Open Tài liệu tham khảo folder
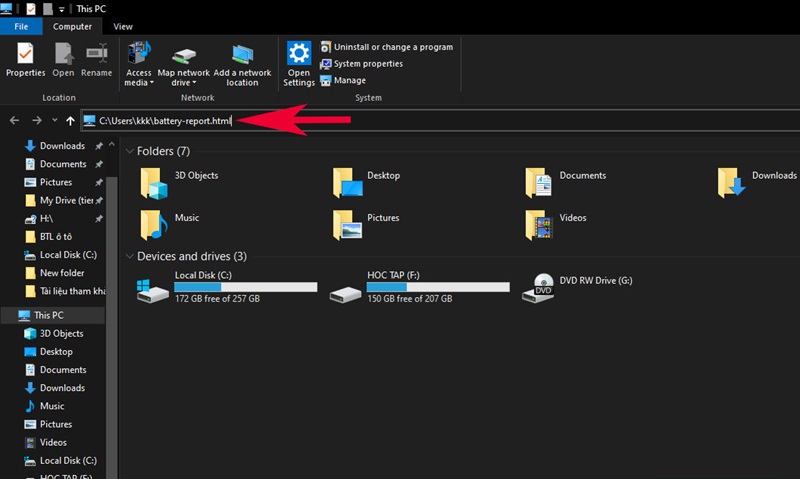The image size is (800, 479). 72,291
